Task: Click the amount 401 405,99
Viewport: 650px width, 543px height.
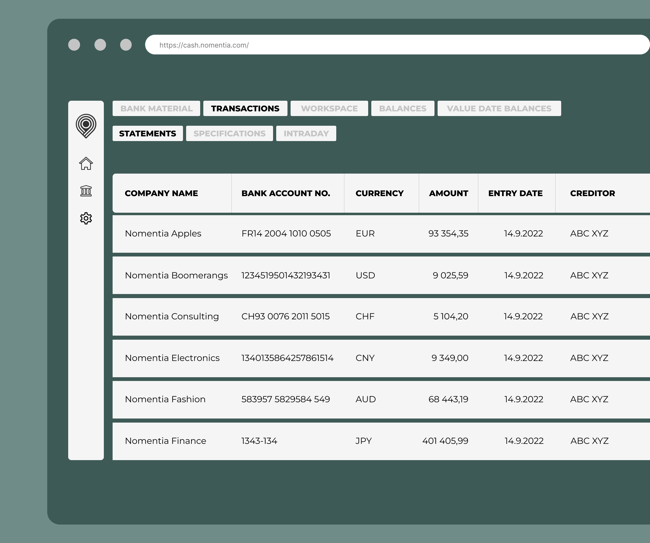Action: (x=445, y=441)
